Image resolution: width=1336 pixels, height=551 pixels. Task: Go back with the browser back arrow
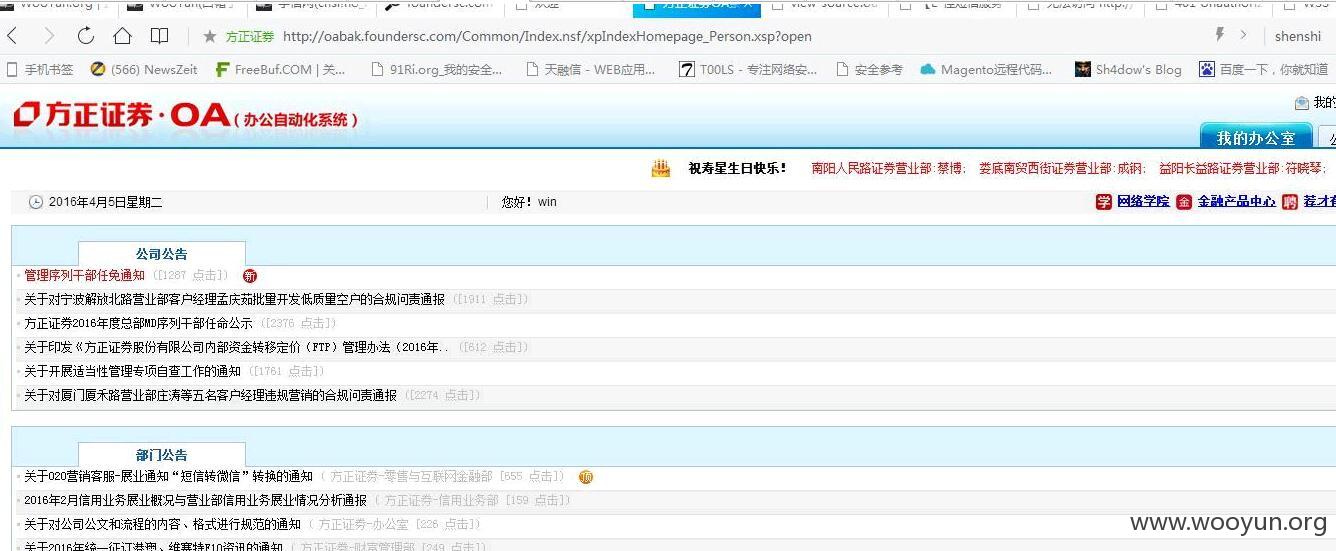click(x=13, y=36)
